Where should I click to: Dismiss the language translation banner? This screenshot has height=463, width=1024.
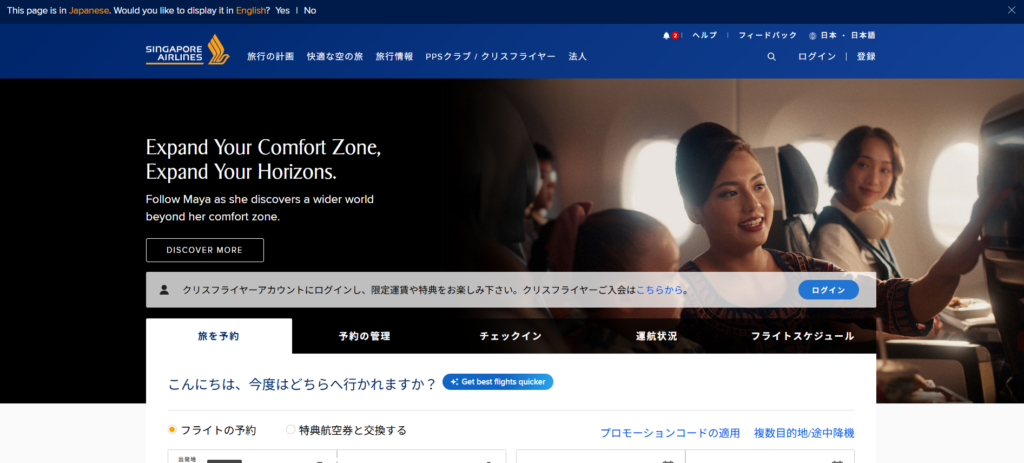tap(1012, 10)
